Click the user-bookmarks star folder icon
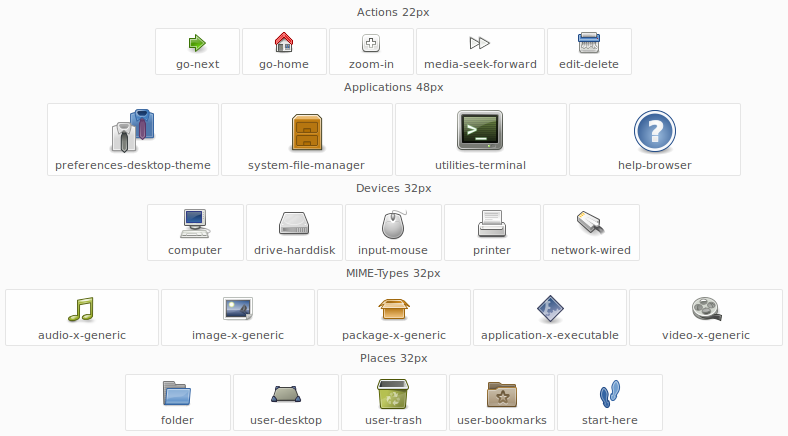This screenshot has height=436, width=788. 502,394
